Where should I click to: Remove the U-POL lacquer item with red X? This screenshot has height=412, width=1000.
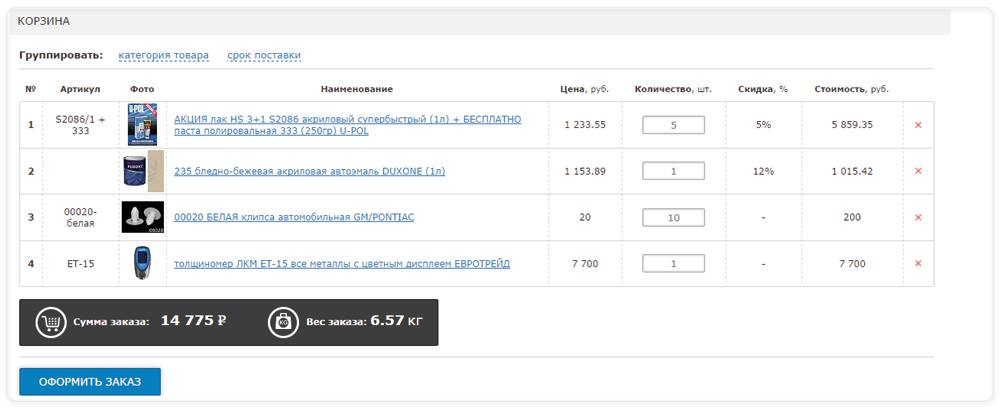coord(918,125)
